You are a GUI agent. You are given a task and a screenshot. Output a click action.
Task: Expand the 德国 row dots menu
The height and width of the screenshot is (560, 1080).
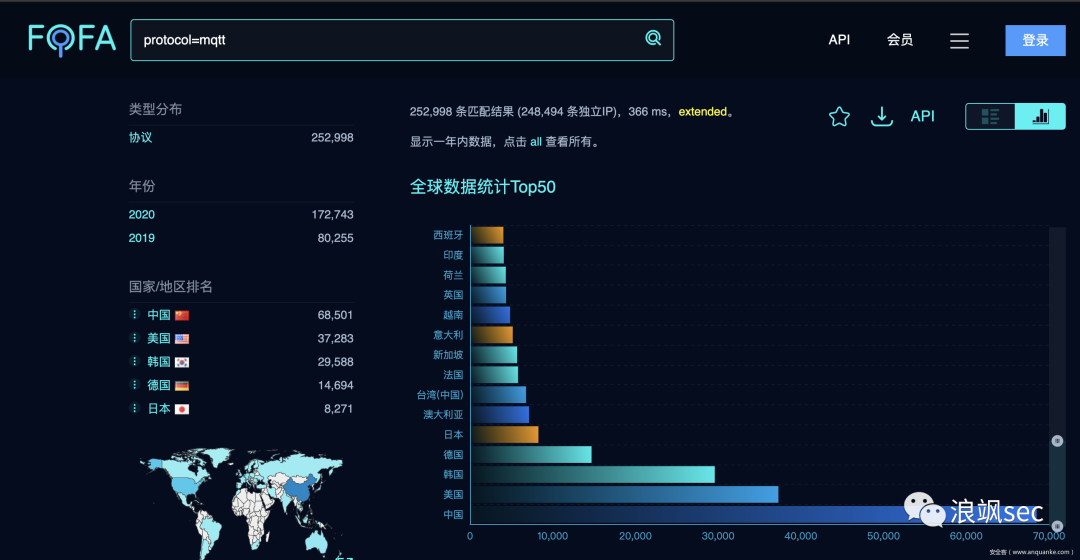pyautogui.click(x=134, y=384)
